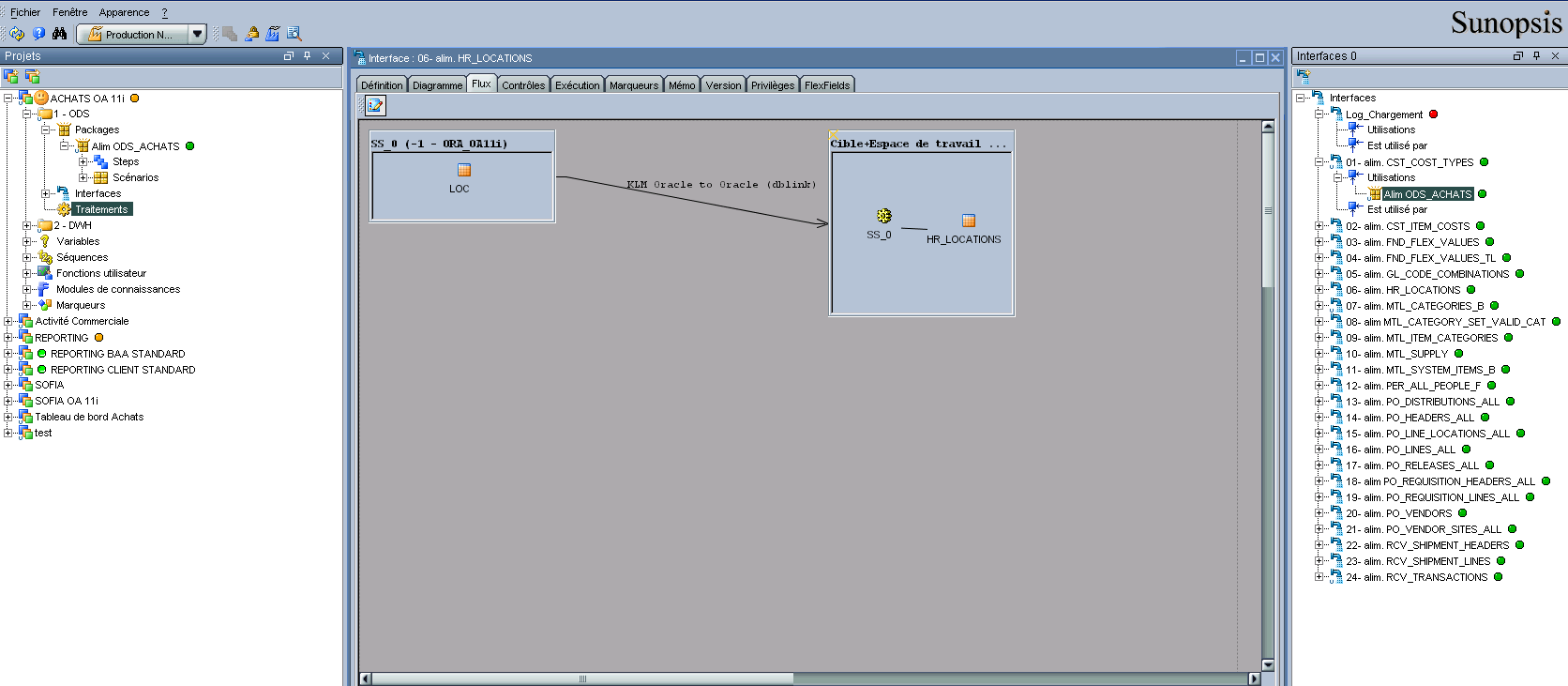This screenshot has height=686, width=1568.
Task: Click the smiley icon beside ACHATS OA 11i
Action: (41, 98)
